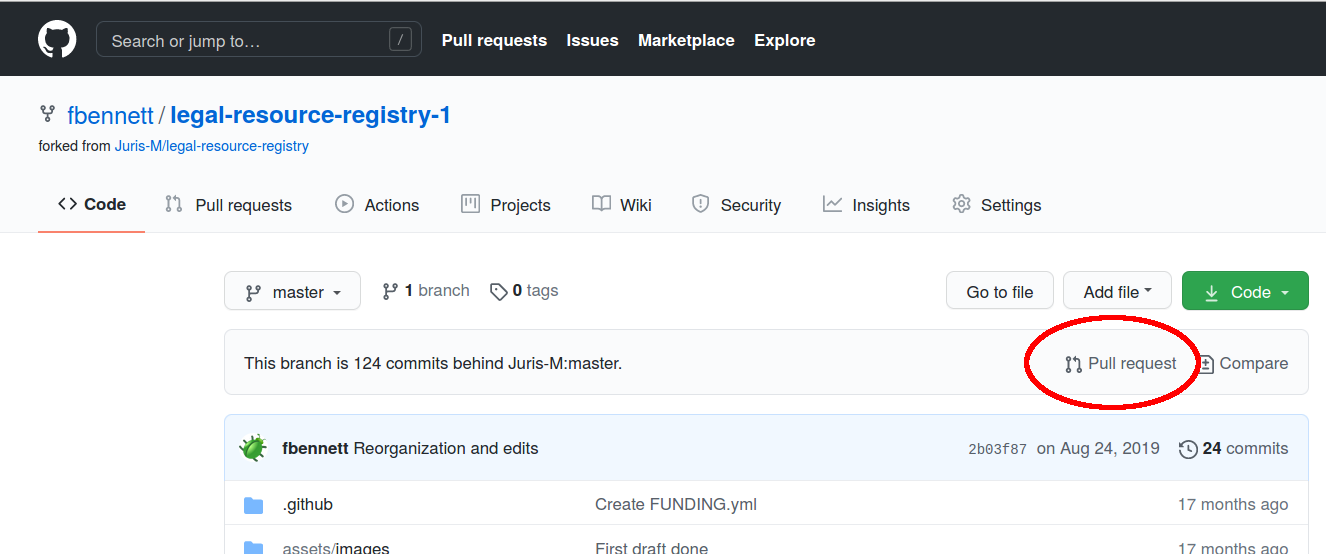Switch to the Projects tab
This screenshot has height=554, width=1326.
pyautogui.click(x=505, y=204)
